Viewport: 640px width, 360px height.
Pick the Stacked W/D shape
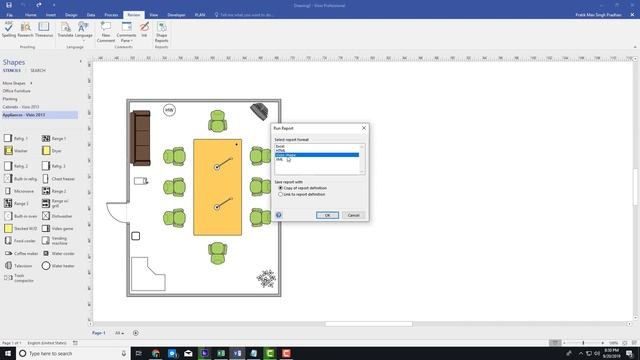click(x=20, y=229)
